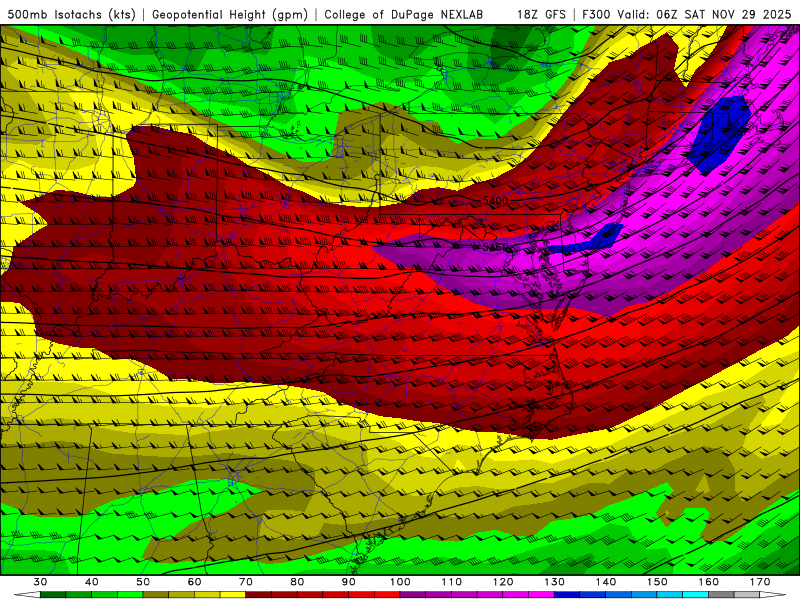Click the '170' label on the color bar
This screenshot has width=800, height=600.
[x=760, y=582]
